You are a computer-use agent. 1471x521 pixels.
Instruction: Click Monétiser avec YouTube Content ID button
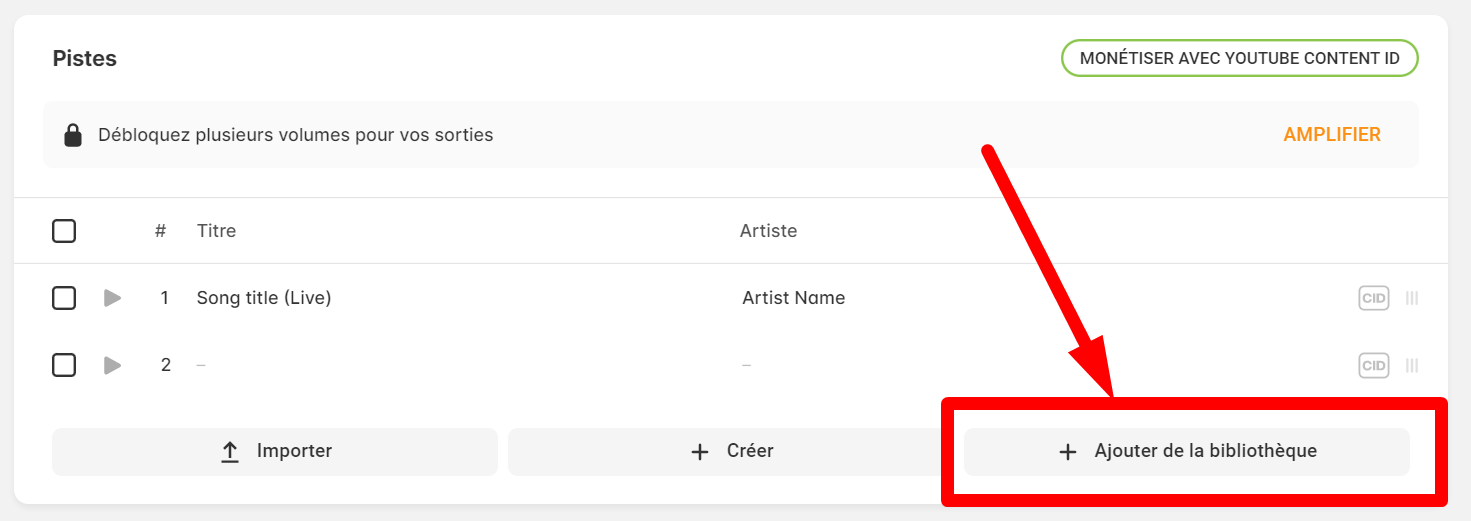point(1240,58)
